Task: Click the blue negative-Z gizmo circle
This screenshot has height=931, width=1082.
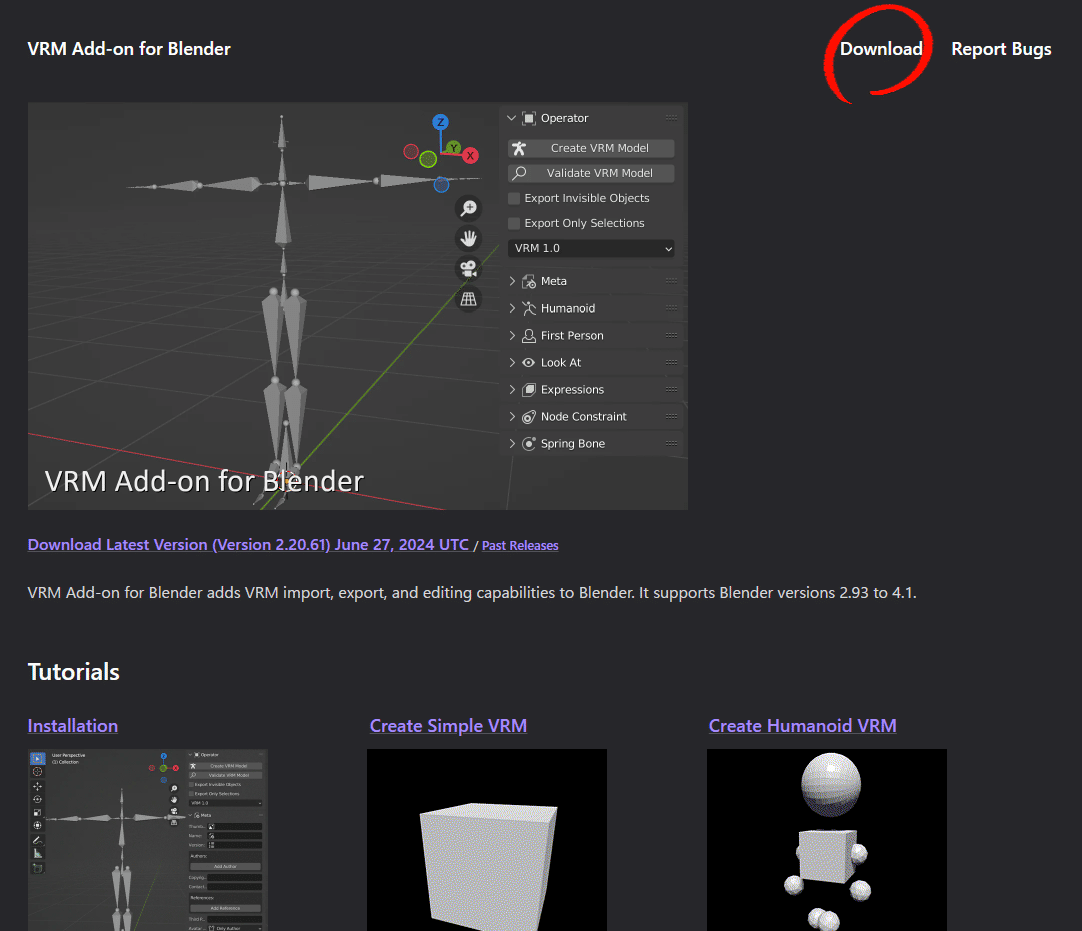Action: point(442,184)
